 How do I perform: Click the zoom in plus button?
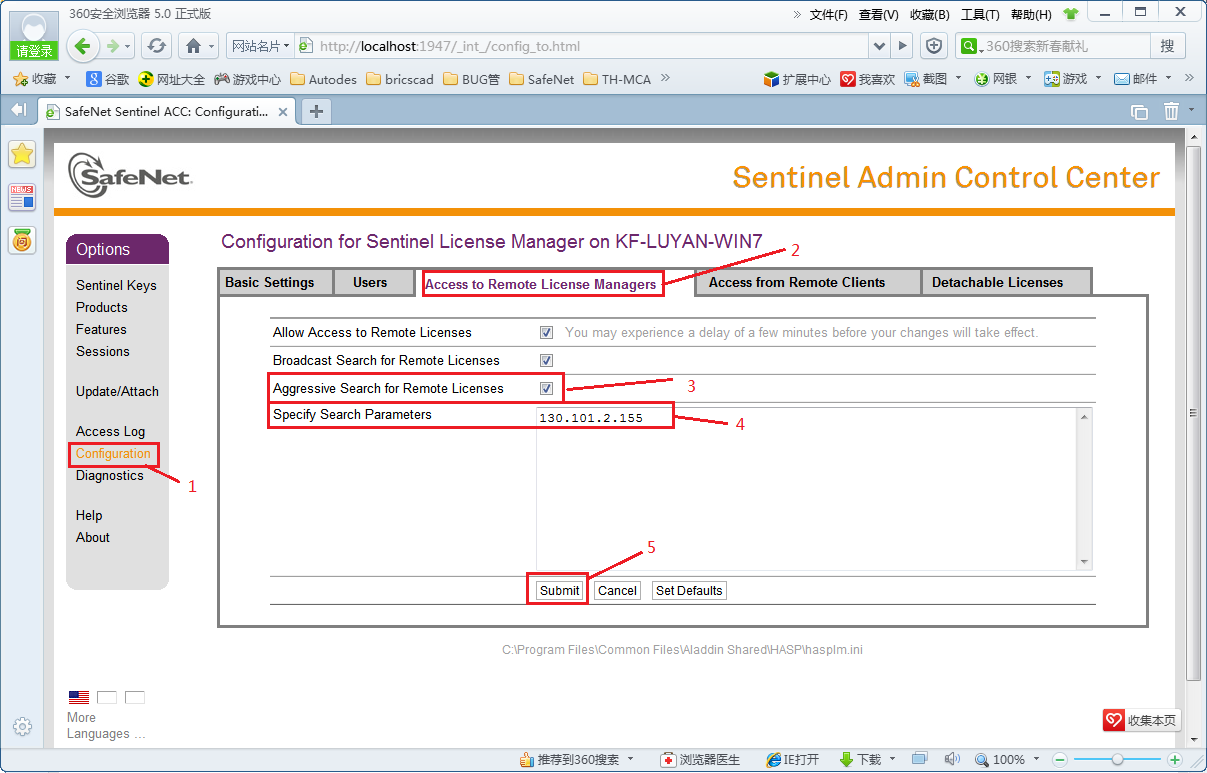click(x=1176, y=760)
